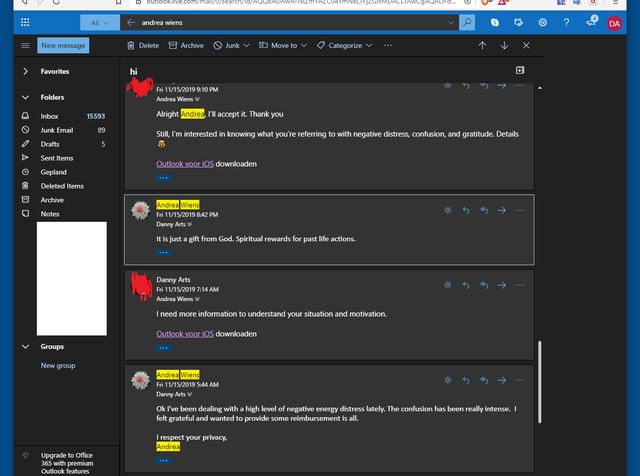Reply to the 8:42 PM message
640x476 pixels.
pyautogui.click(x=466, y=210)
